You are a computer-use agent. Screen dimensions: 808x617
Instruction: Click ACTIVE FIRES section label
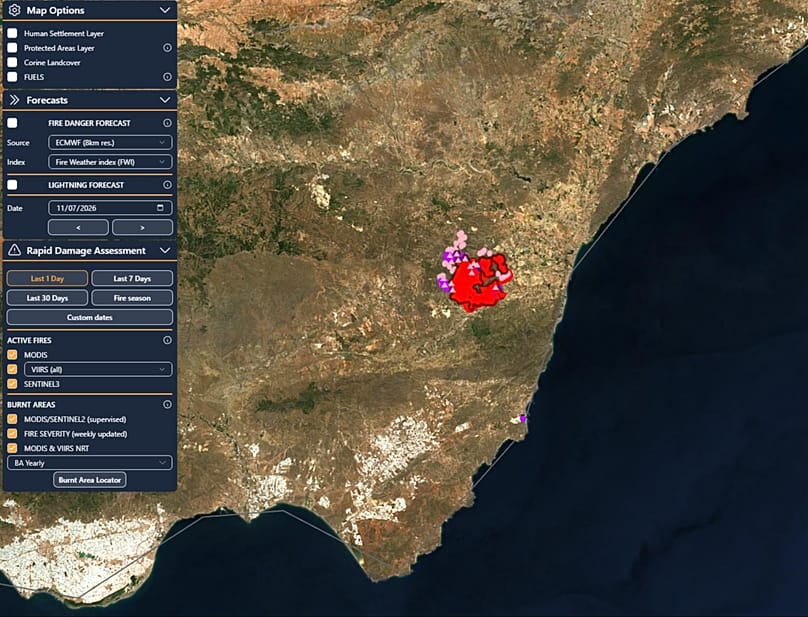point(29,340)
